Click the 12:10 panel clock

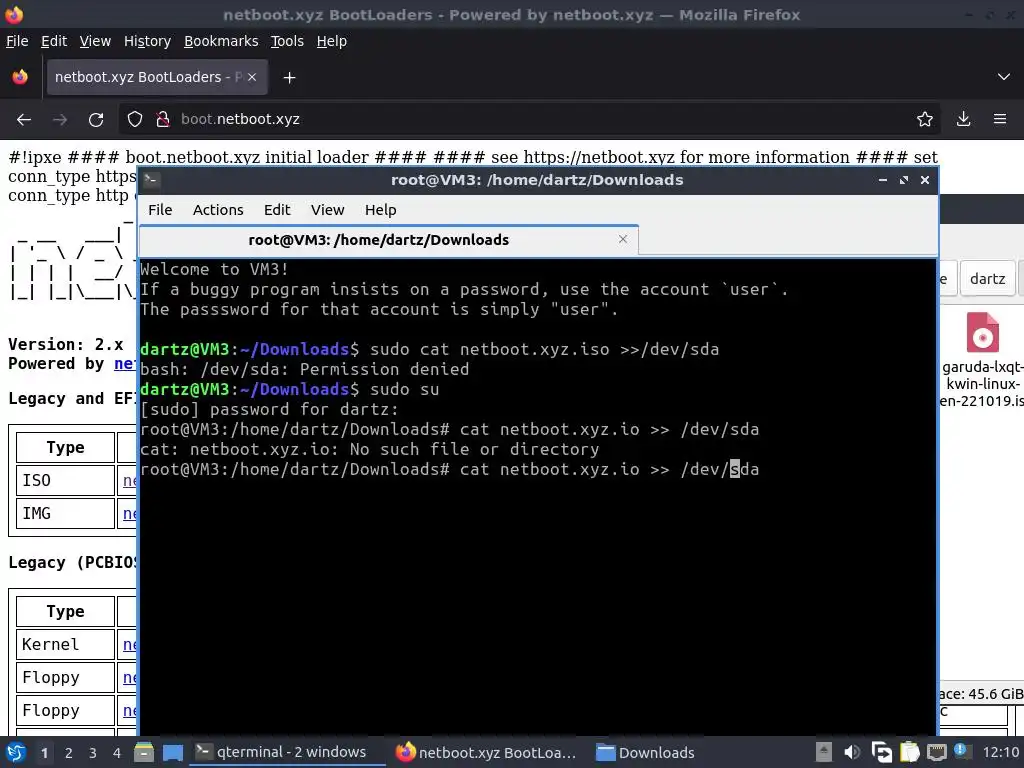(1000, 753)
